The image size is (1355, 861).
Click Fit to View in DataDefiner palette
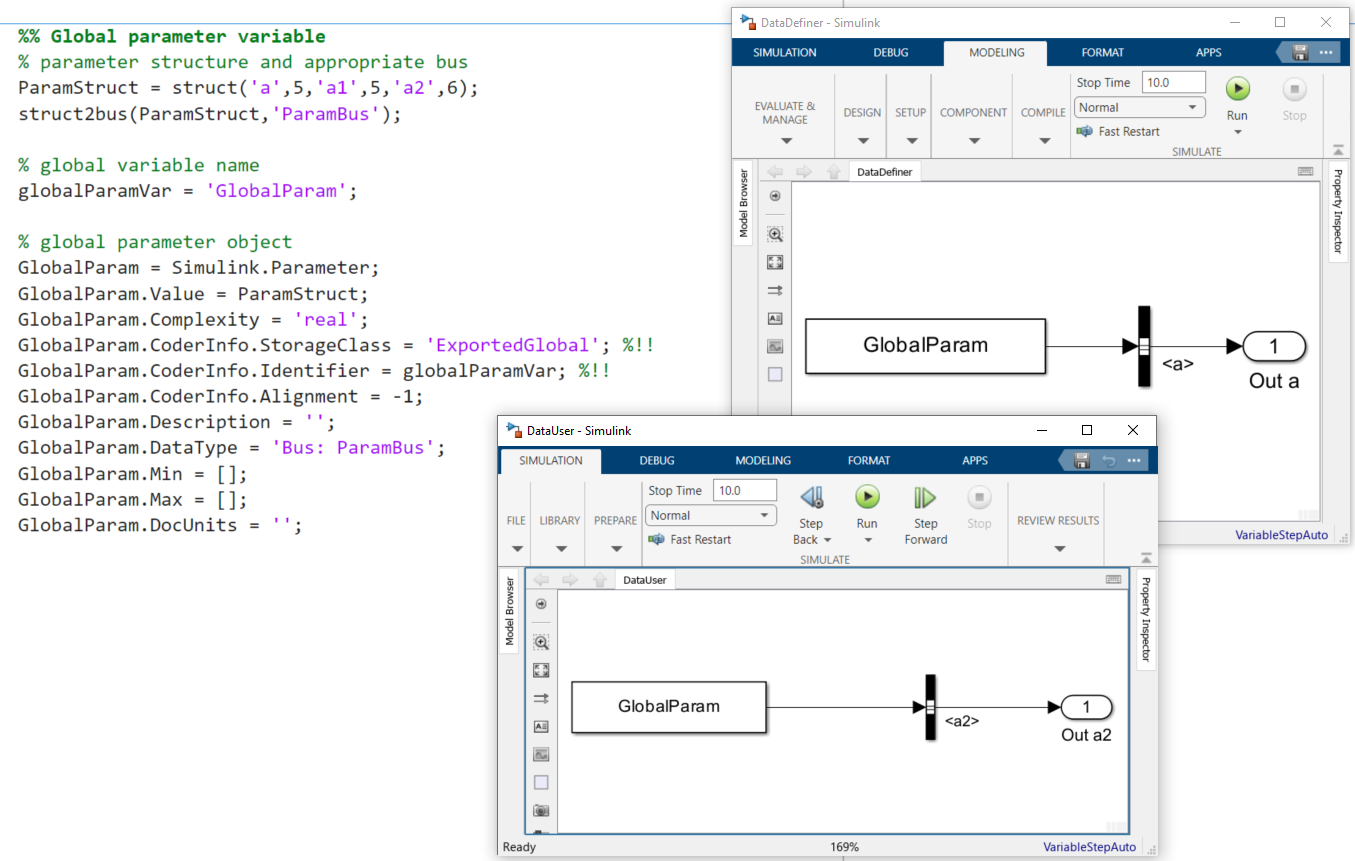point(775,262)
